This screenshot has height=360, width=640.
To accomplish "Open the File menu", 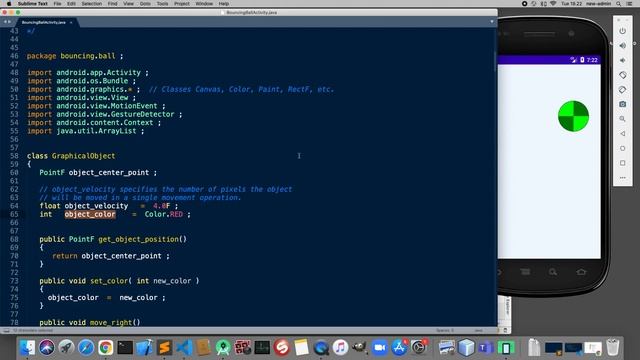I will pos(57,3).
